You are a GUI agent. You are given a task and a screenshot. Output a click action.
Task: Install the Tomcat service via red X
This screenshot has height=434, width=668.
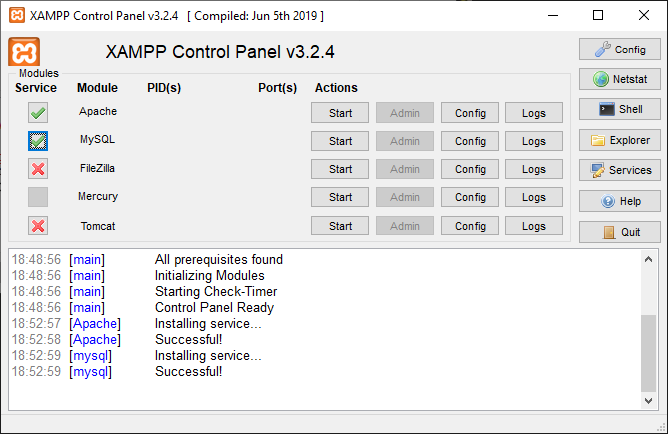pos(38,226)
